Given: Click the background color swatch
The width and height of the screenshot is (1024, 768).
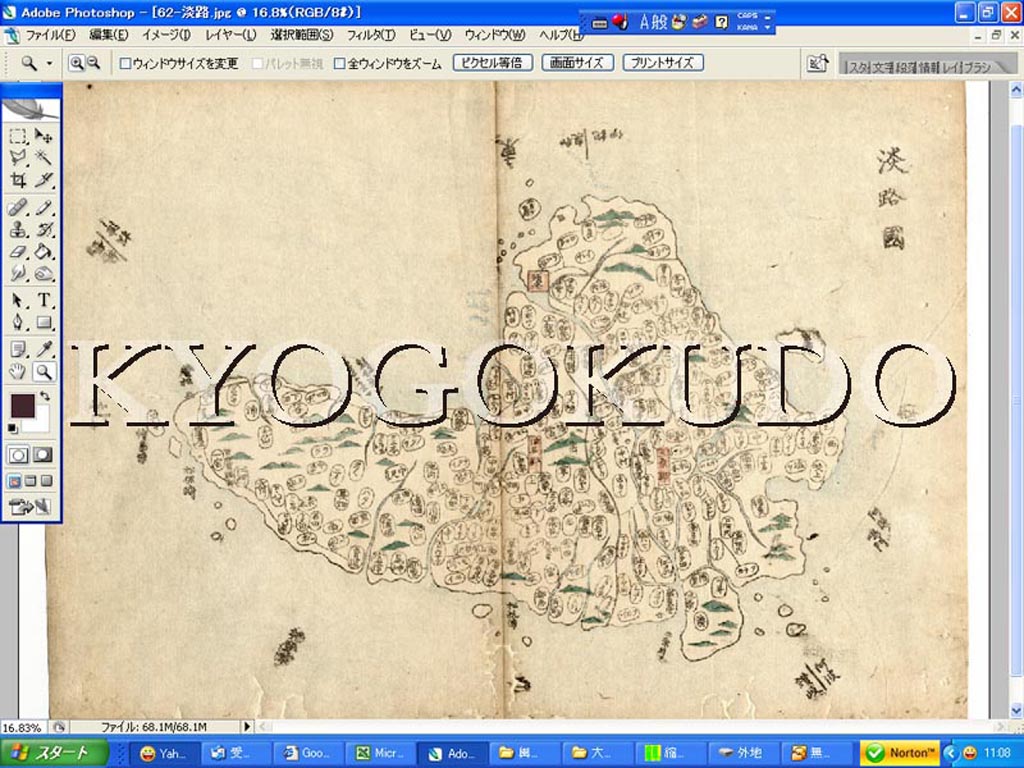Looking at the screenshot, I should click(x=41, y=421).
